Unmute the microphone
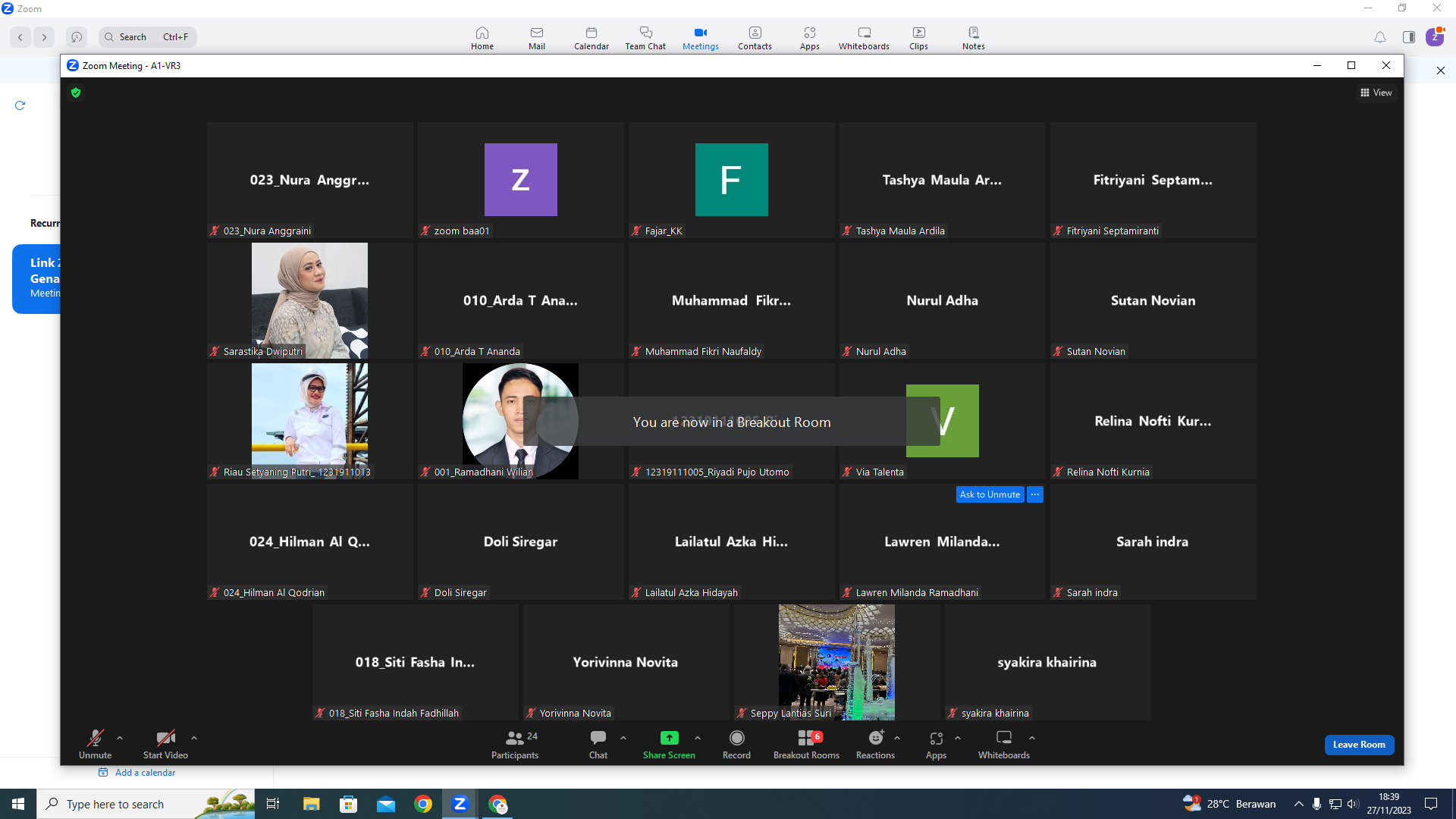The image size is (1456, 819). [x=95, y=744]
